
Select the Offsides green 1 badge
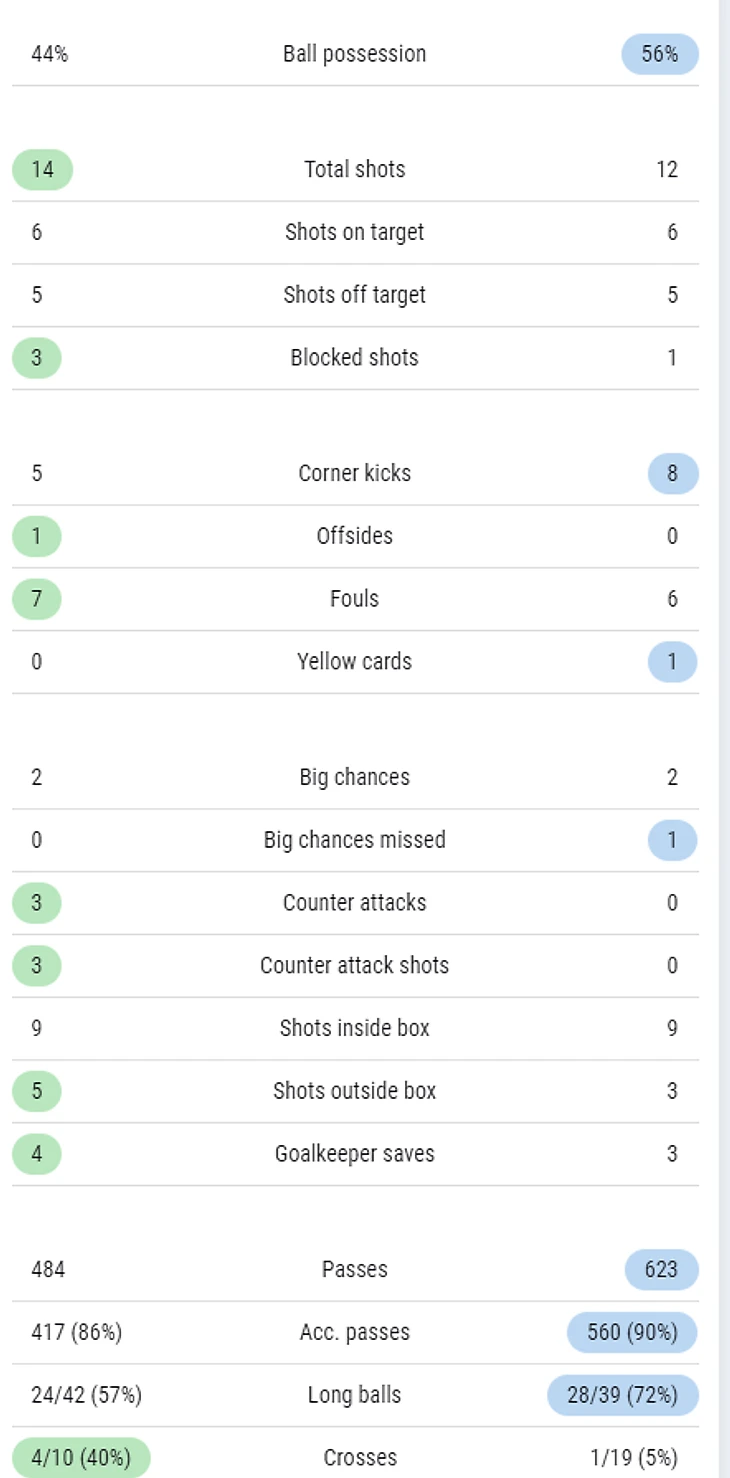click(37, 536)
